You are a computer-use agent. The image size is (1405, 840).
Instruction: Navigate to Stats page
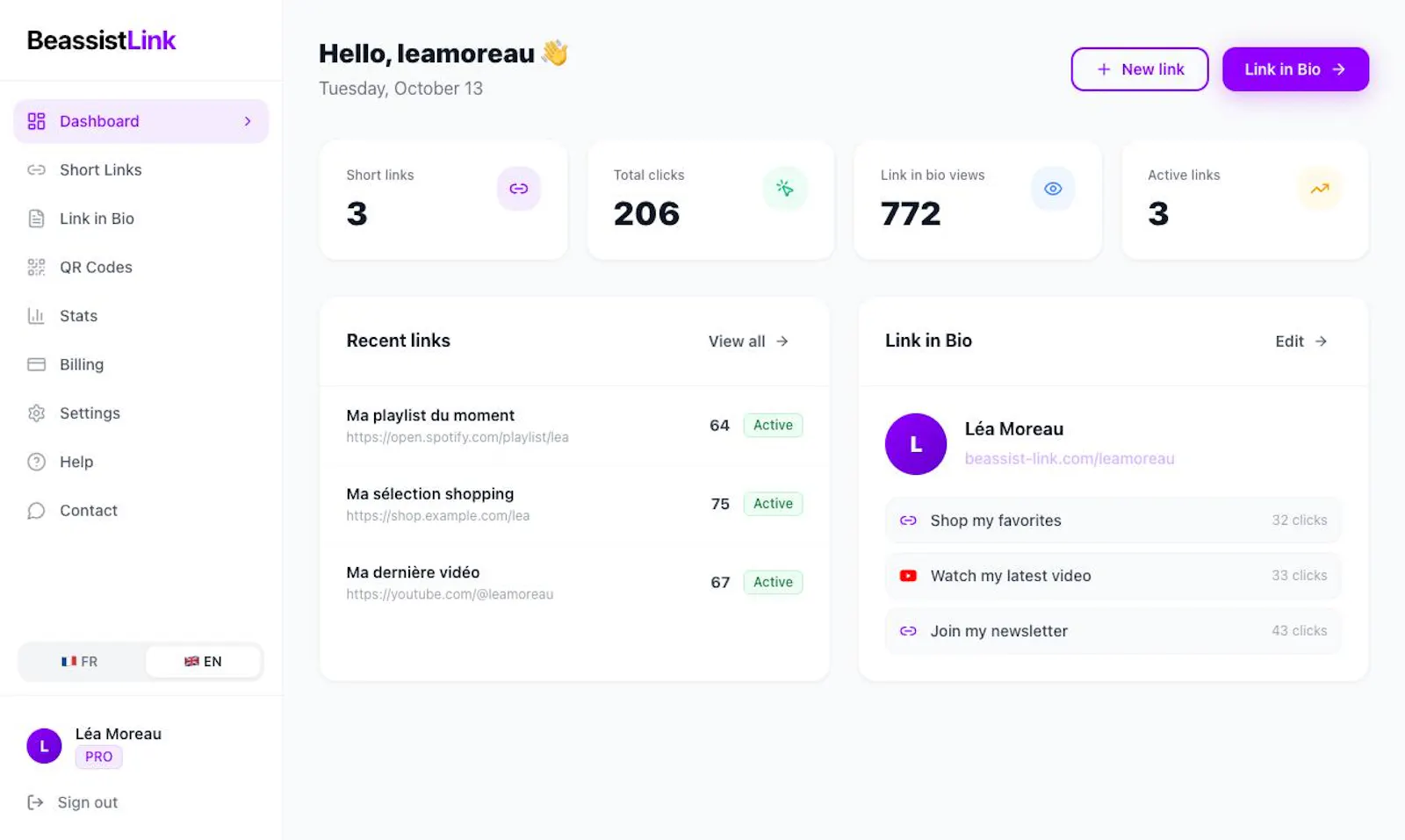140,316
